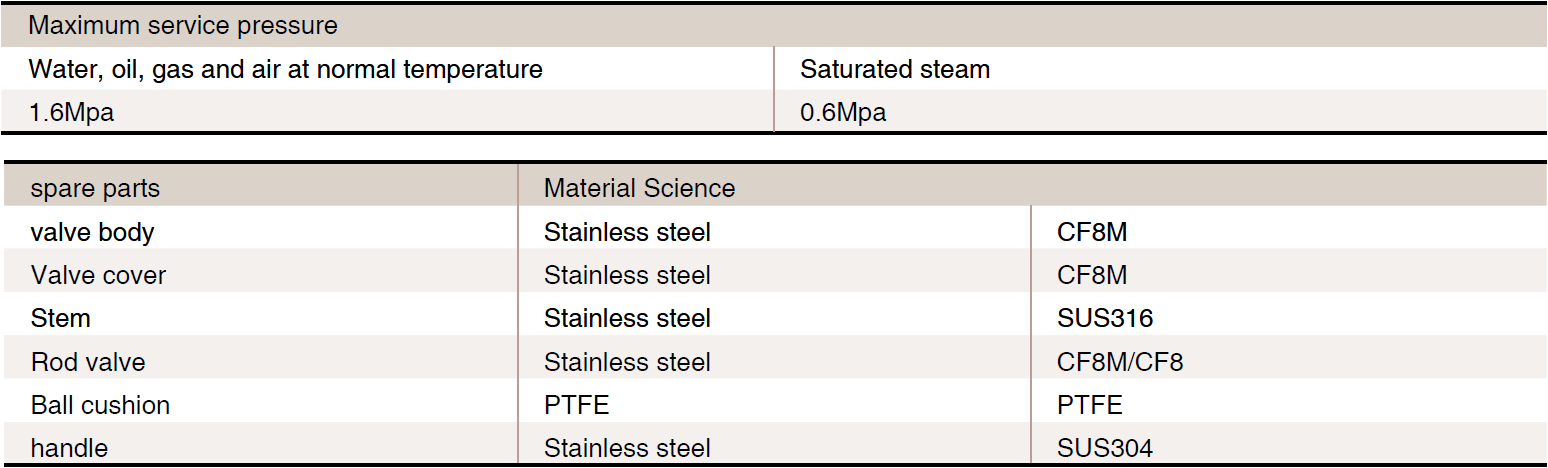The width and height of the screenshot is (1548, 468).
Task: Select the 'Valve cover' row label
Action: coord(99,275)
